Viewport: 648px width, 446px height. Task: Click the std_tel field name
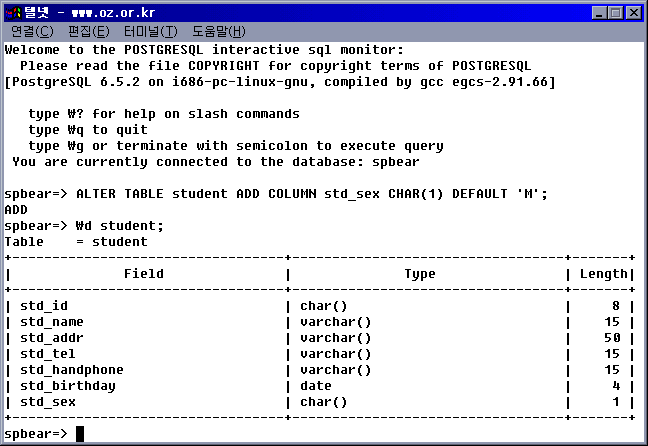tap(48, 354)
